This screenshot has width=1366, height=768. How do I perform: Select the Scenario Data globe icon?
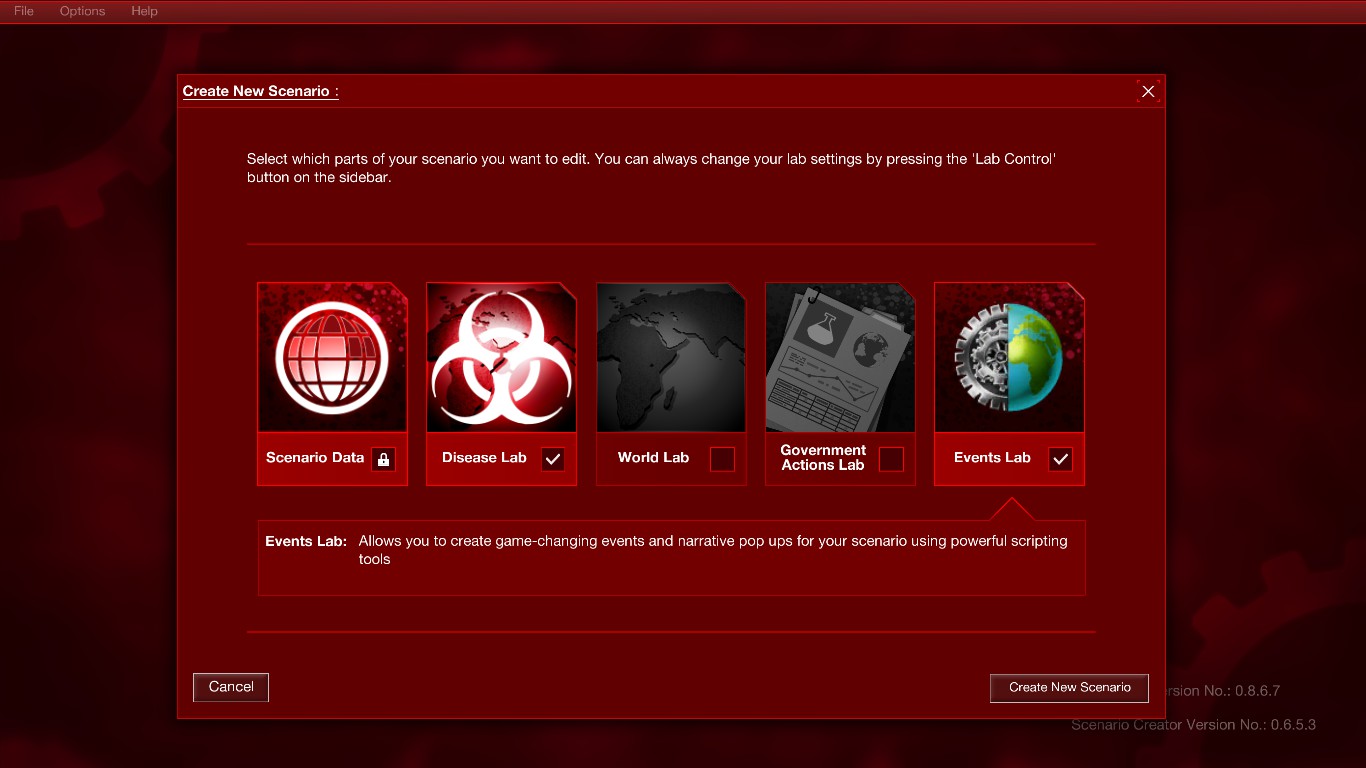click(x=332, y=357)
